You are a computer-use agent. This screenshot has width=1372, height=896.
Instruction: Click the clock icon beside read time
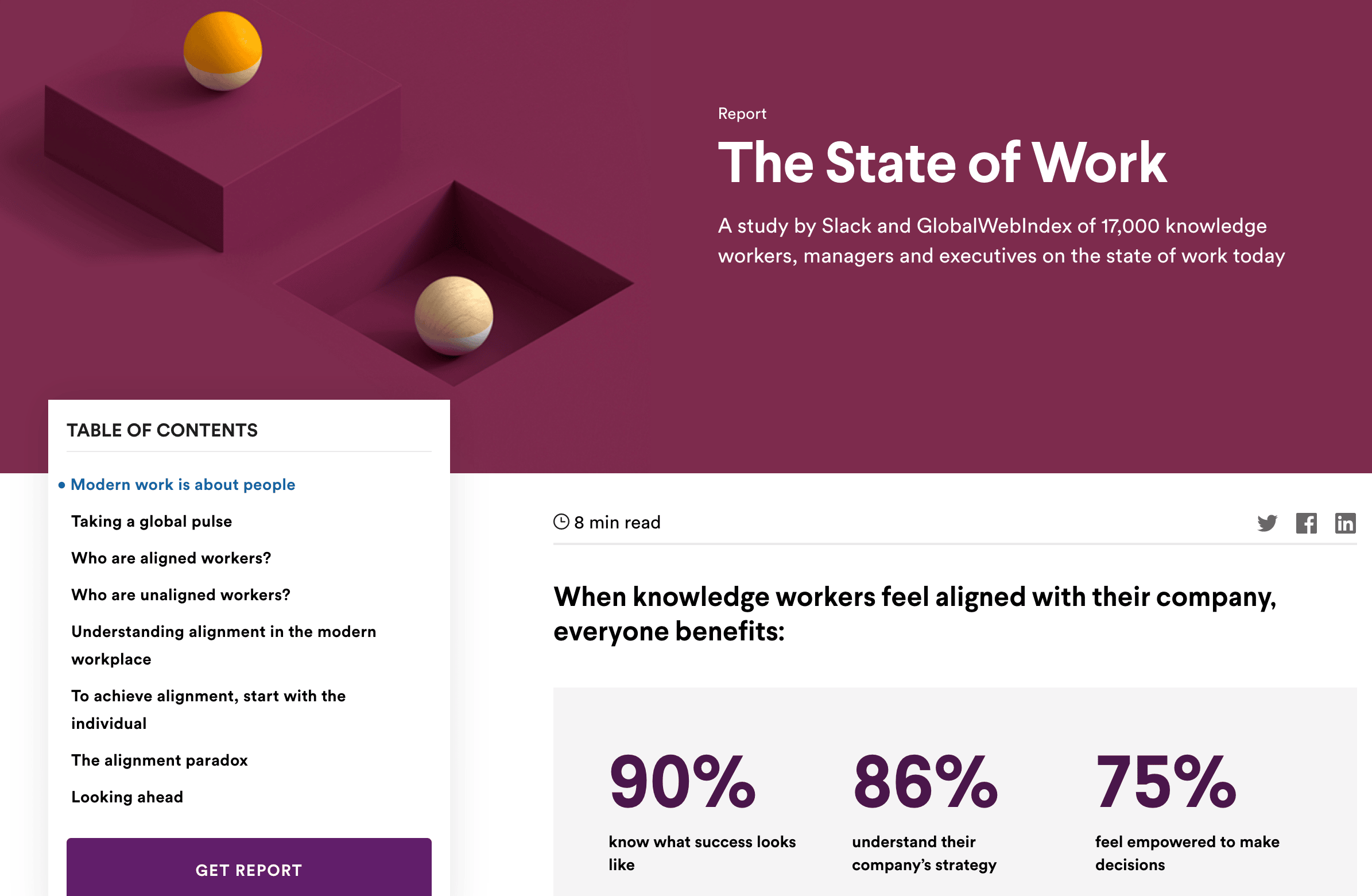point(561,522)
